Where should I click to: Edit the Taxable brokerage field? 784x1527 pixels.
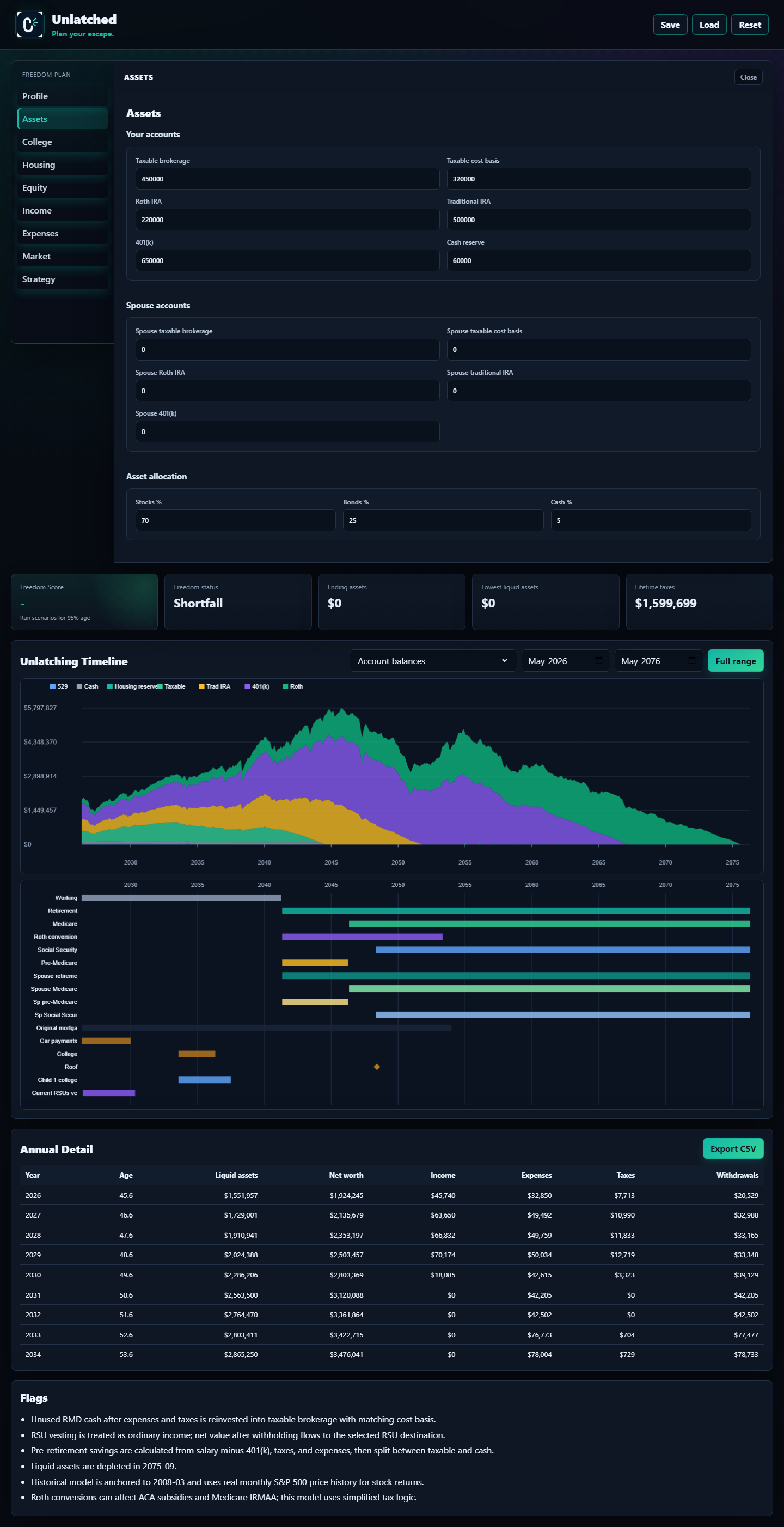tap(287, 179)
